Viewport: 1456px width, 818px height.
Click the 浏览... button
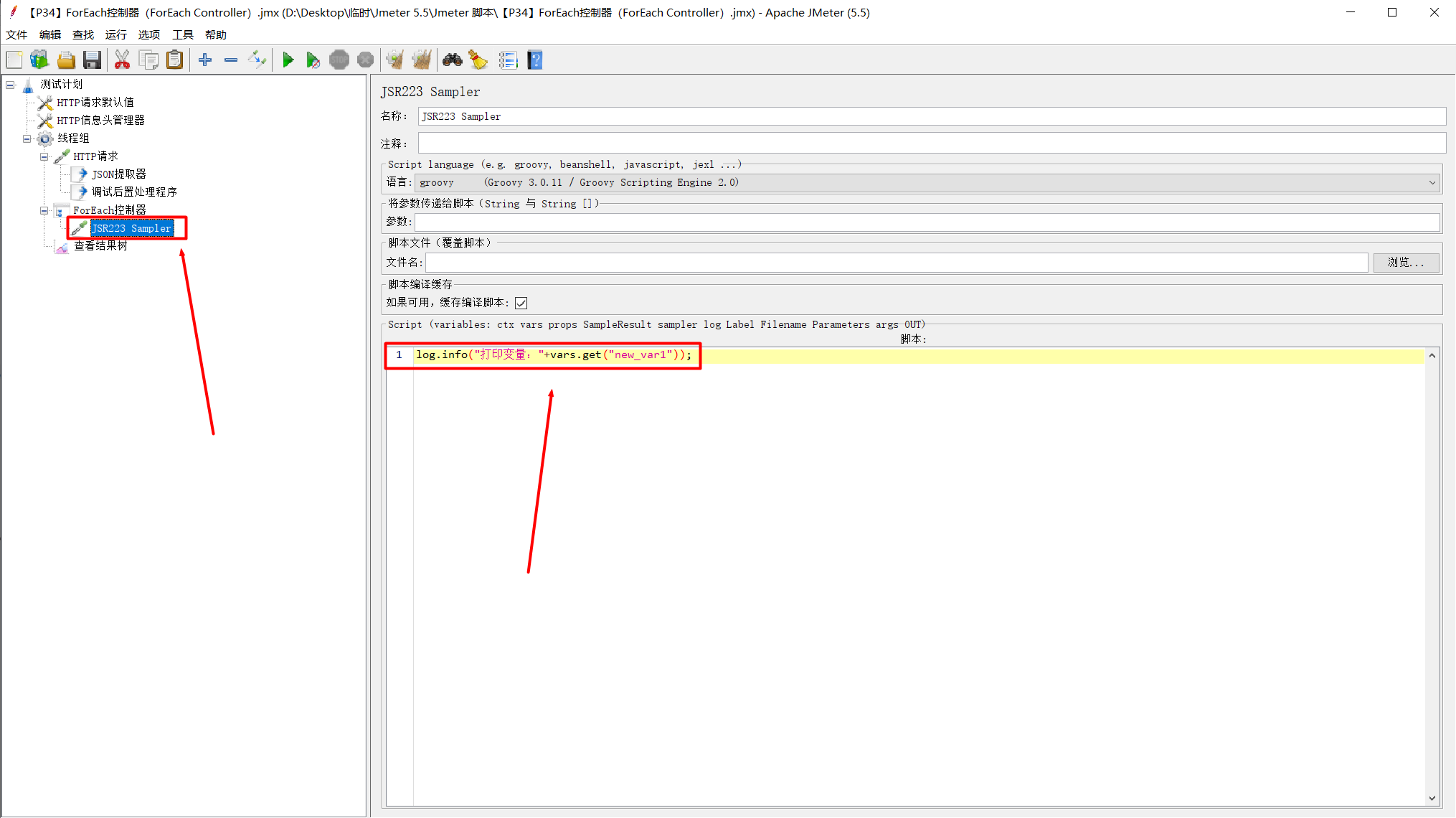(x=1405, y=263)
